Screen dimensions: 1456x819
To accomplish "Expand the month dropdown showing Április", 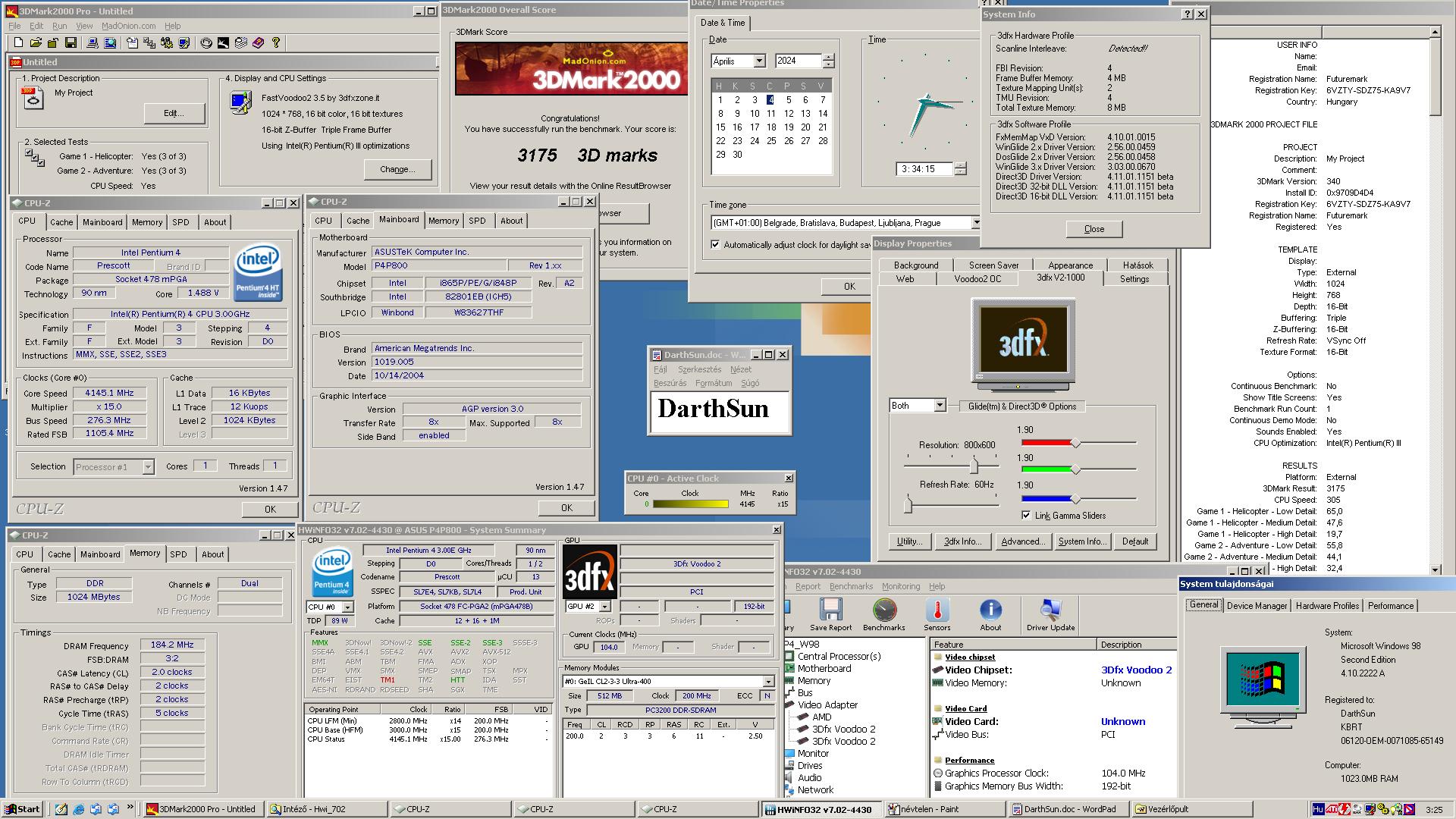I will 759,61.
